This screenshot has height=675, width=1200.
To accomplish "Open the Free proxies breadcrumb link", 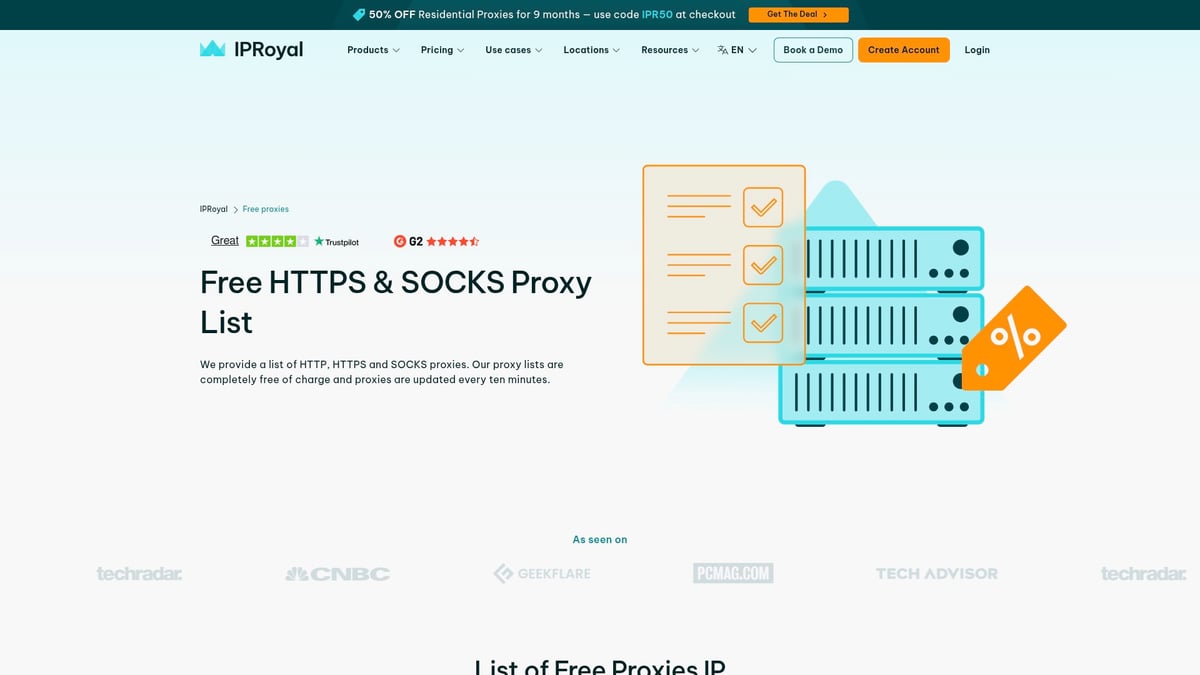I will (264, 208).
